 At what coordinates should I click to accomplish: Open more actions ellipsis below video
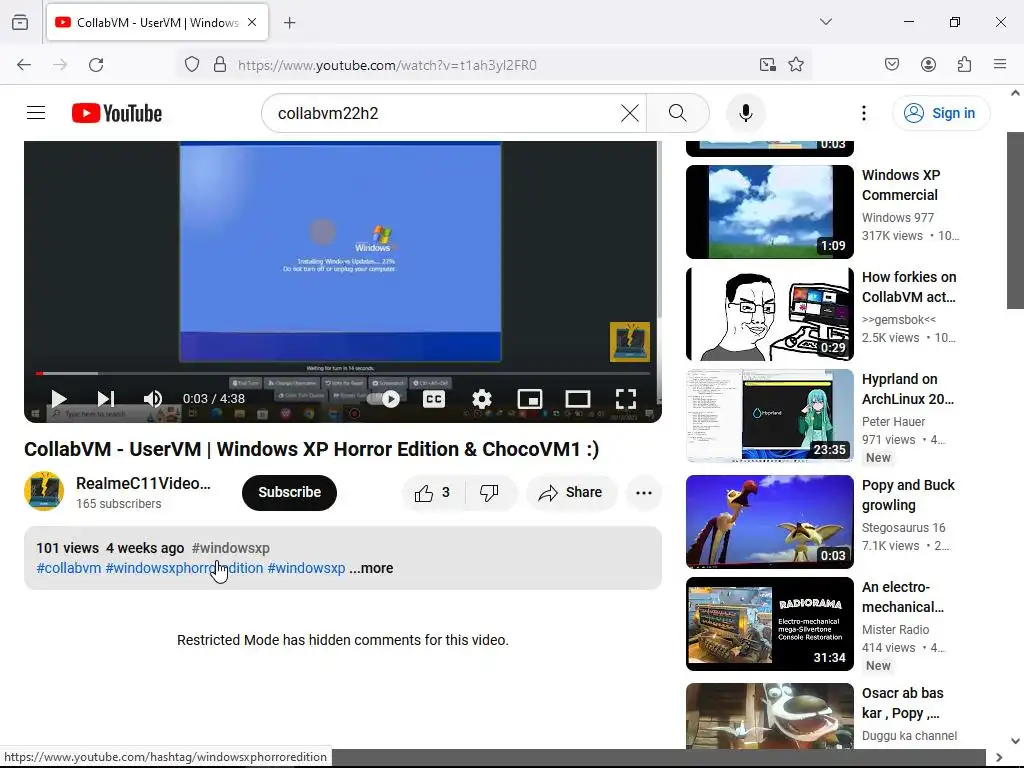[644, 492]
